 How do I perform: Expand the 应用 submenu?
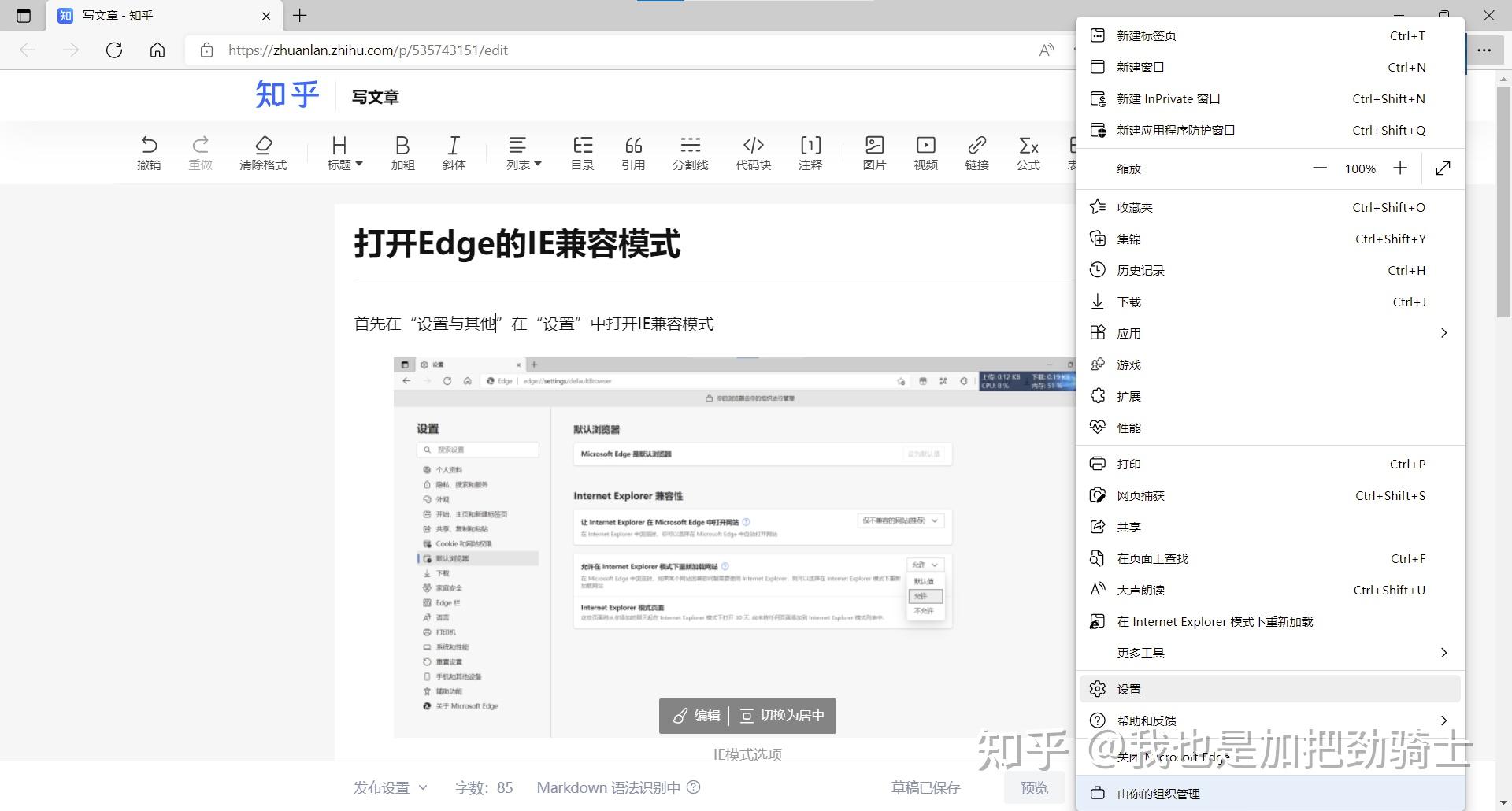point(1269,333)
